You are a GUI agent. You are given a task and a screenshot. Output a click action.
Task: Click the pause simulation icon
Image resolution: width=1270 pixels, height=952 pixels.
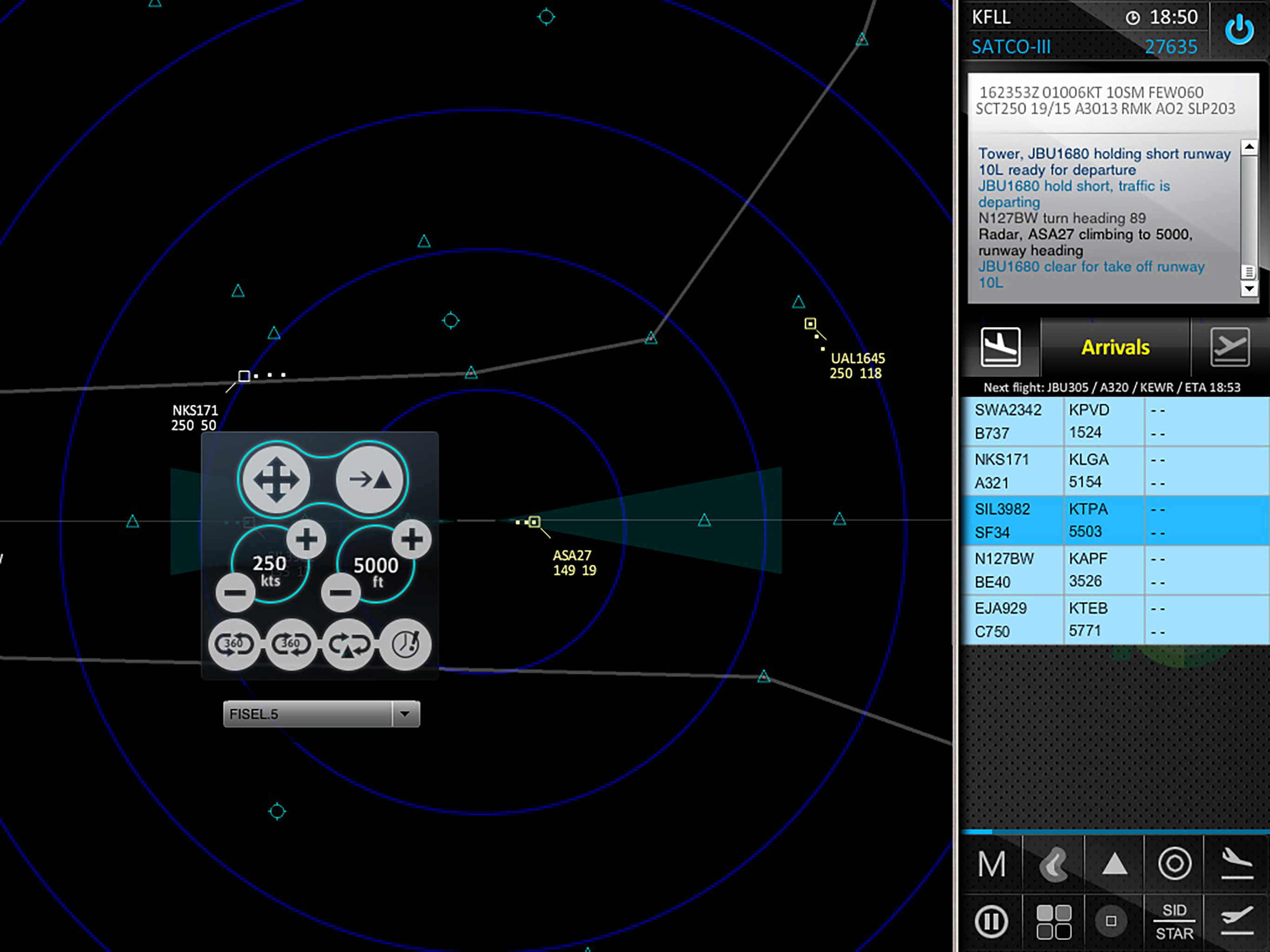pos(991,922)
